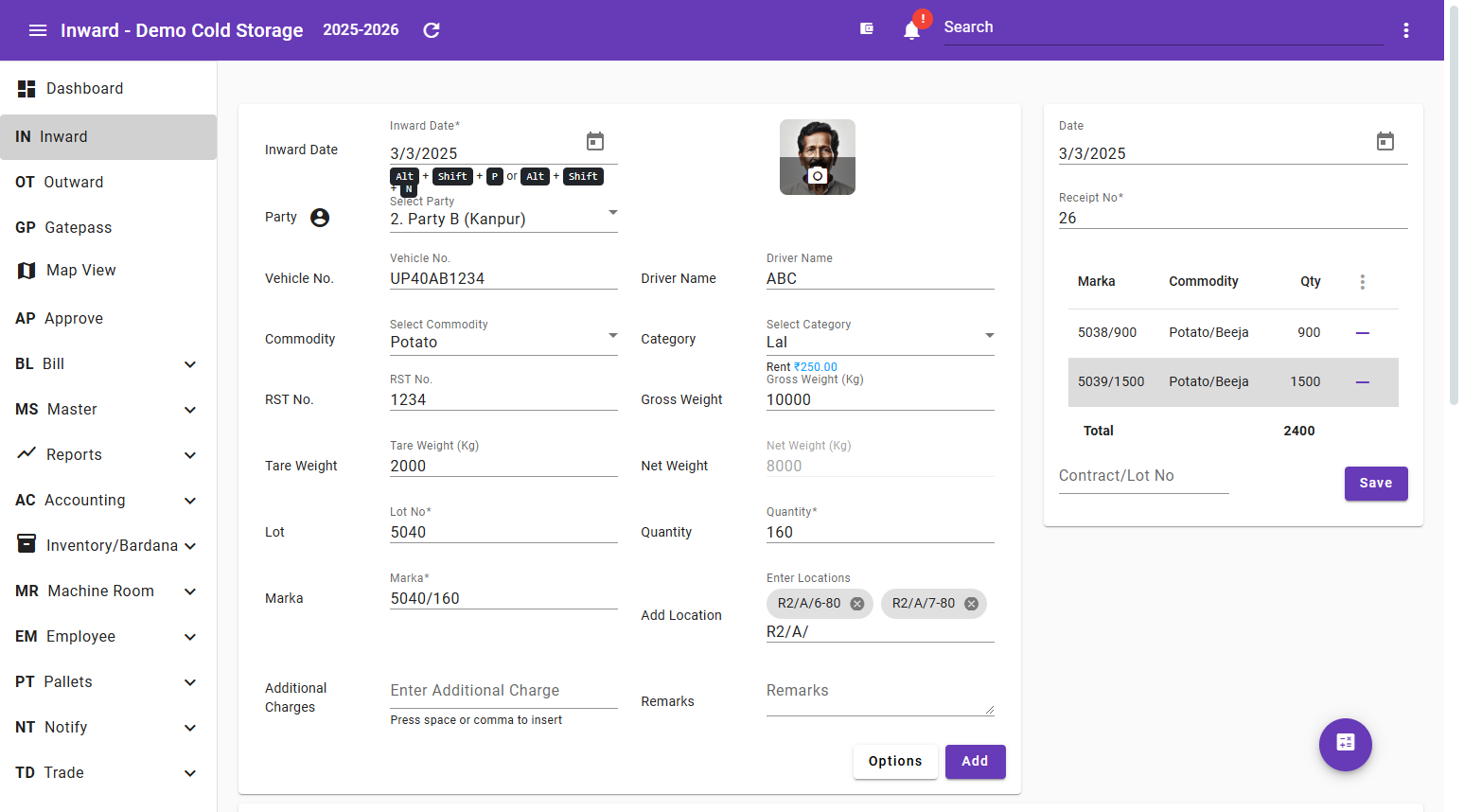Remove the R2/A/6-80 location chip
Screen dimensions: 1464x812
coord(858,603)
